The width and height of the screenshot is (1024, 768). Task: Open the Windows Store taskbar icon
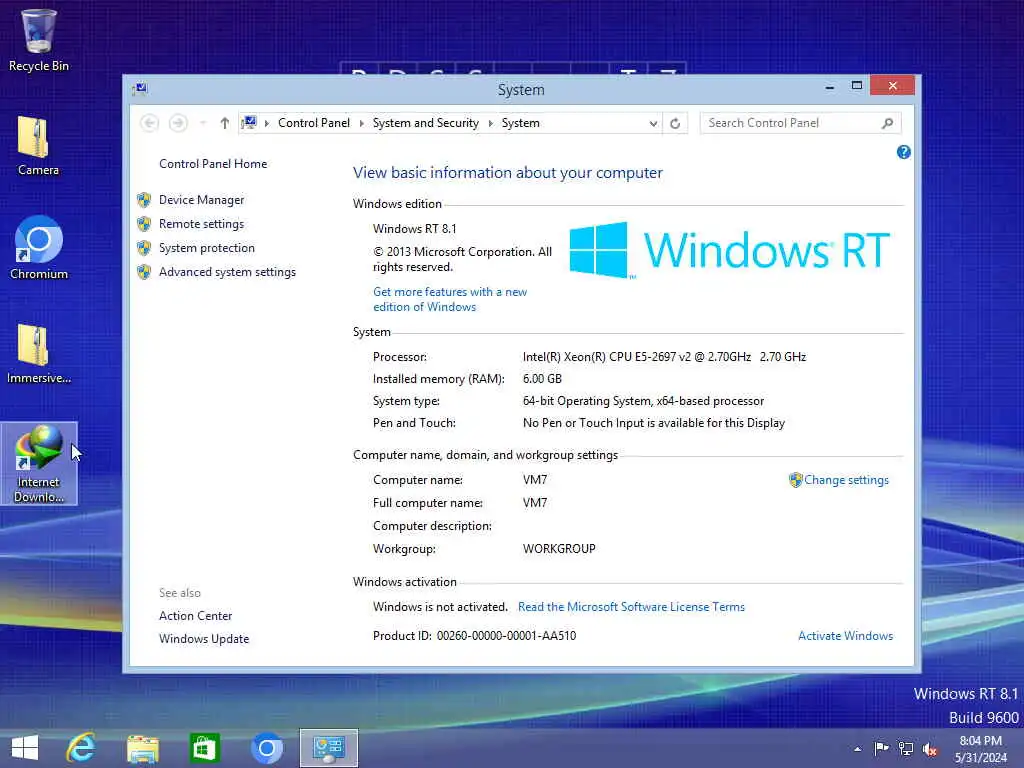tap(204, 748)
